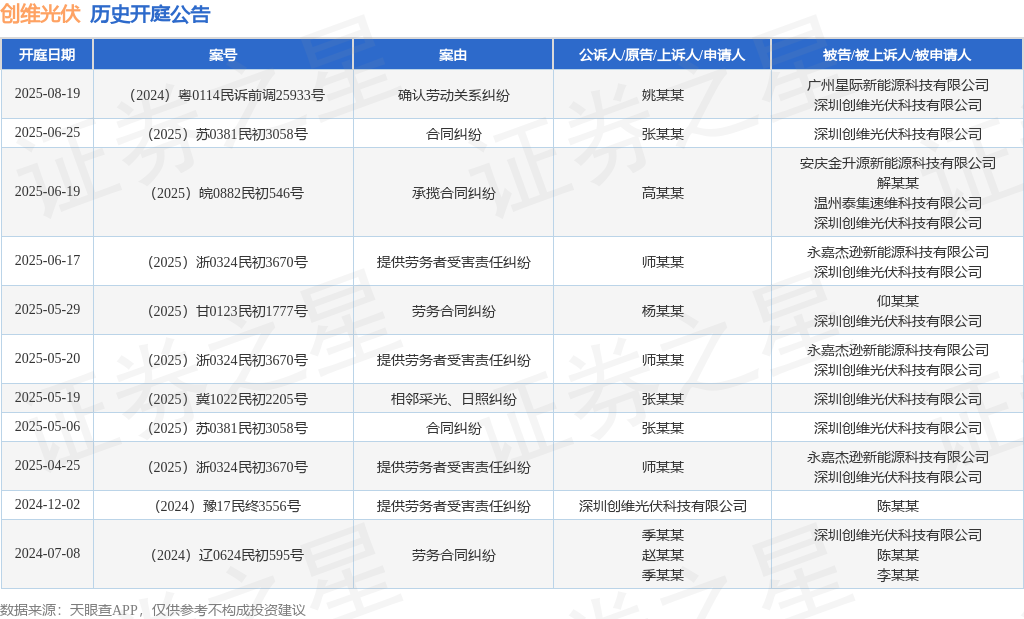The image size is (1024, 619).
Task: Click the date cell 2025-06-17
Action: 47,261
